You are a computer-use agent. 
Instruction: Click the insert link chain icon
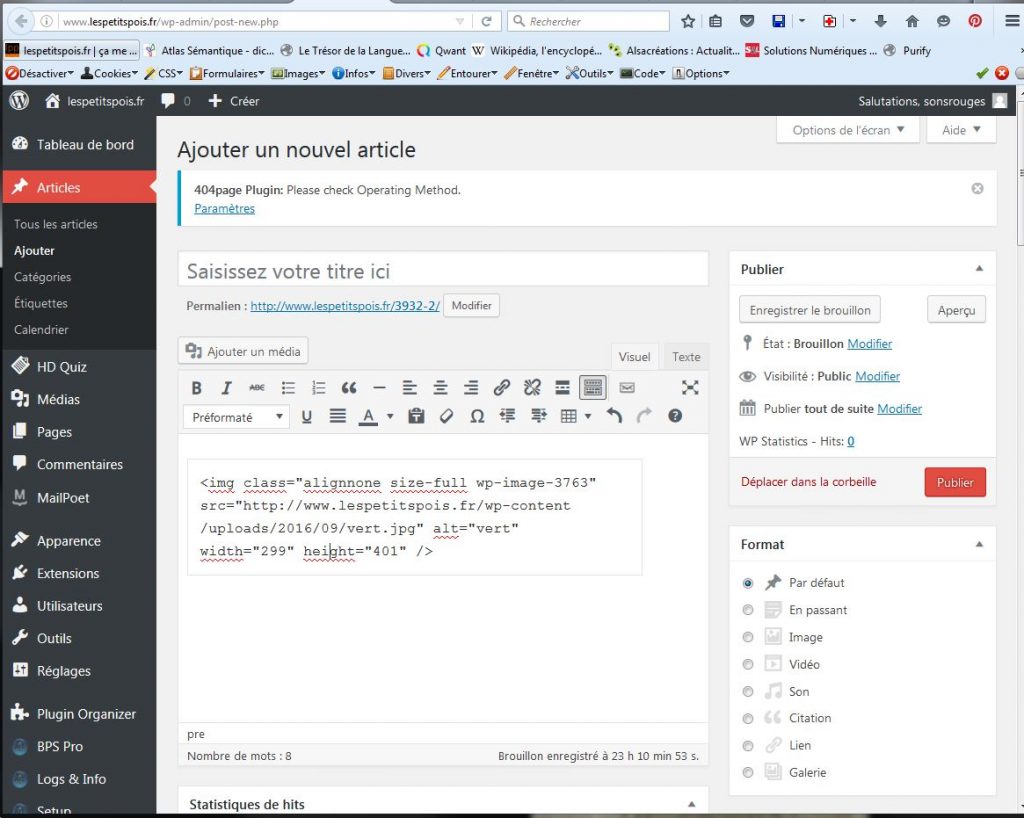point(502,388)
